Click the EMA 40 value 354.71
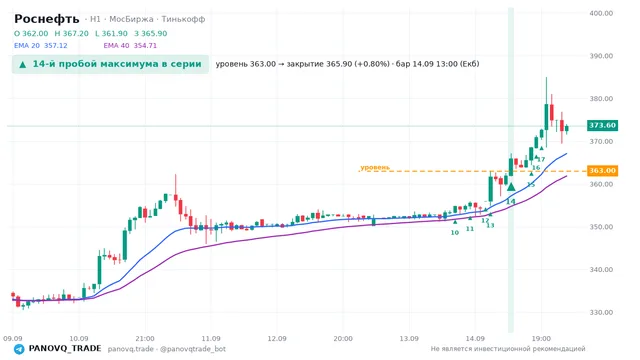Screen dimensions: 640x360 145,45
